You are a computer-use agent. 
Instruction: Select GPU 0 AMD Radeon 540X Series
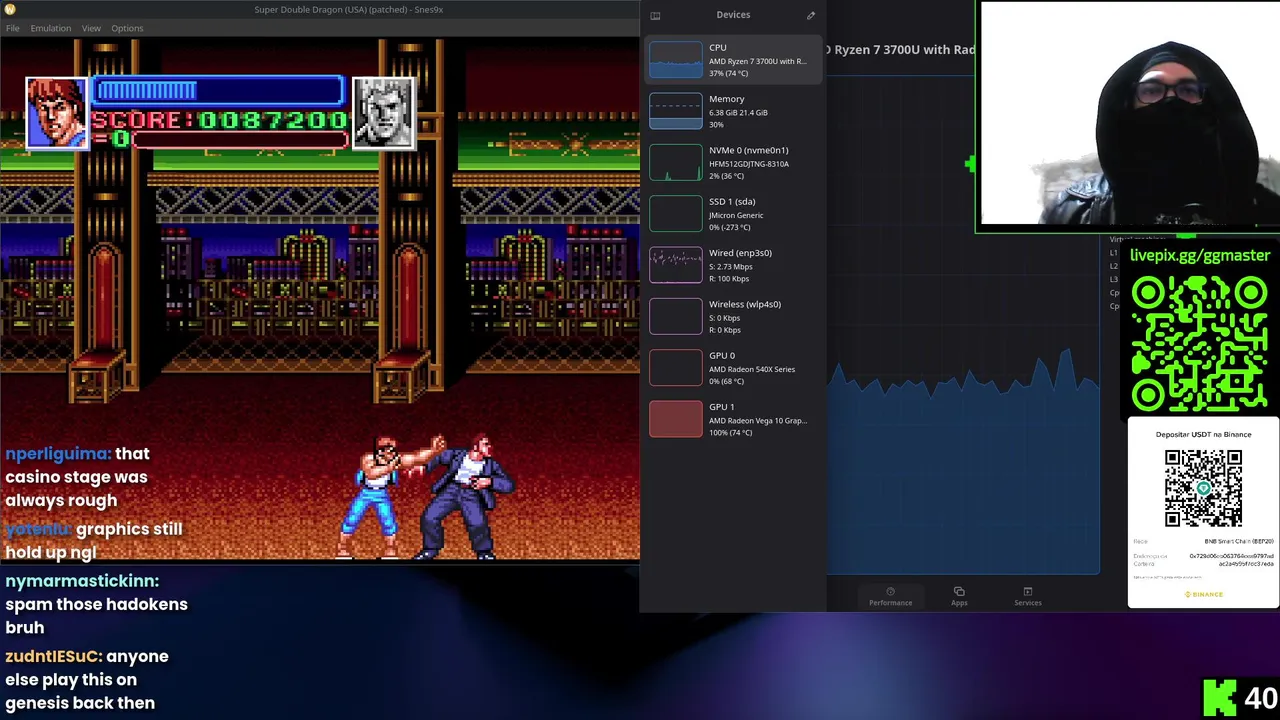pos(733,368)
